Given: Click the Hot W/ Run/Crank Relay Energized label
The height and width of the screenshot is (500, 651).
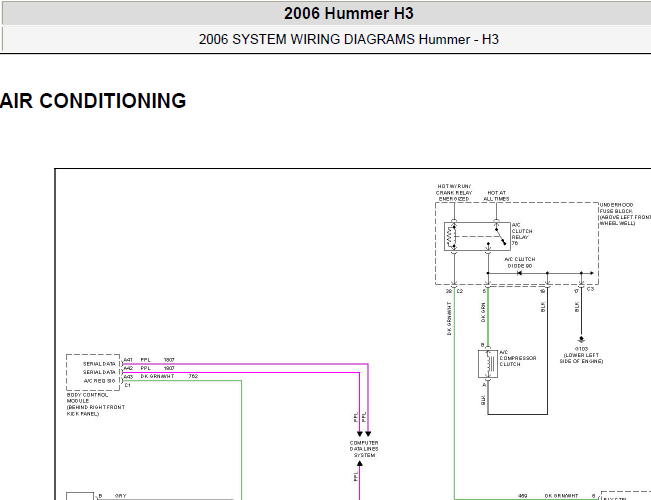Looking at the screenshot, I should 454,193.
